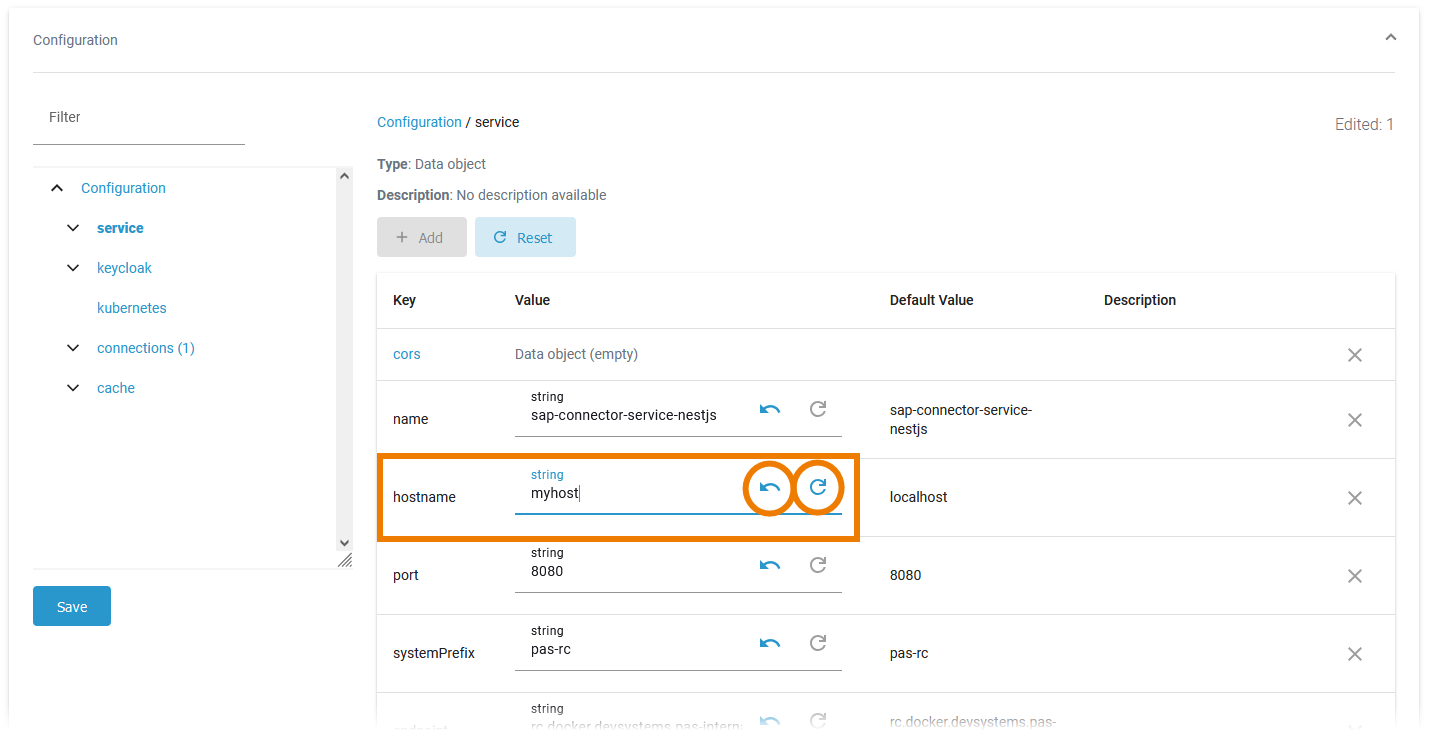Image resolution: width=1432 pixels, height=731 pixels.
Task: Expand the cache tree node
Action: (x=73, y=388)
